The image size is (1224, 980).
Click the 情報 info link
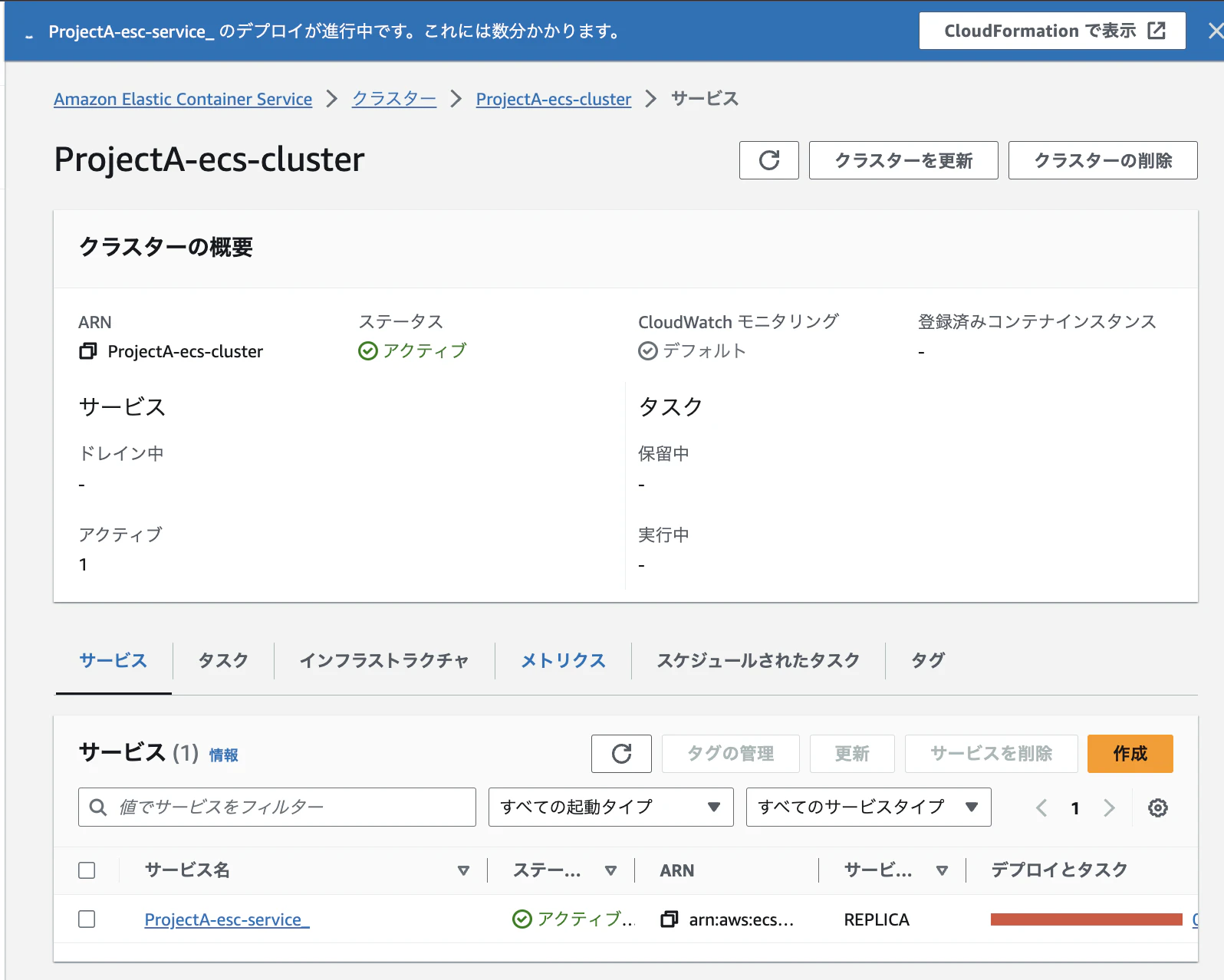coord(224,755)
